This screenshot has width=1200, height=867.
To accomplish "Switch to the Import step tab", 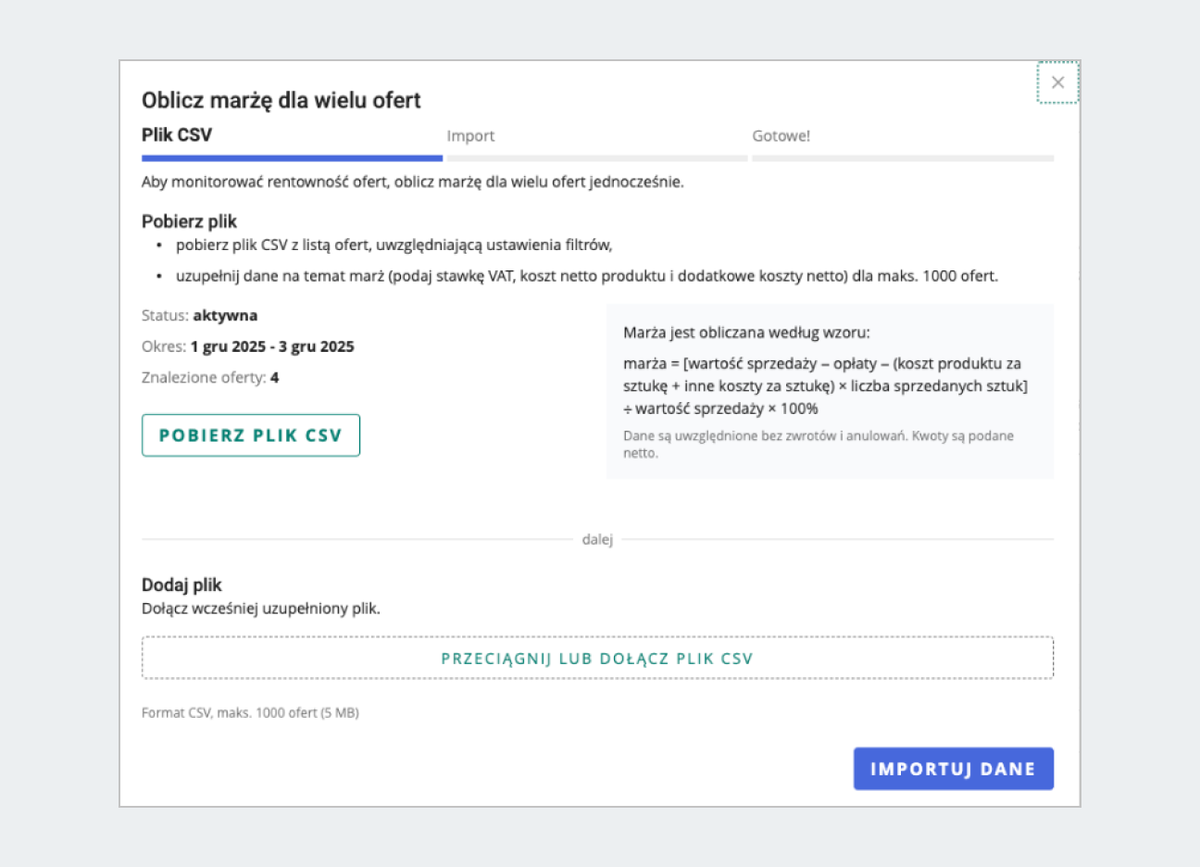I will tap(471, 136).
